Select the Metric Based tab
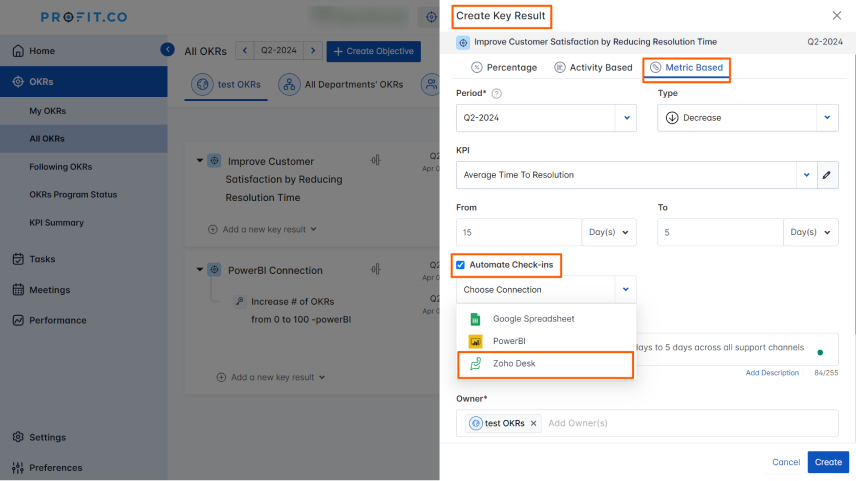The height and width of the screenshot is (481, 856). (x=686, y=67)
